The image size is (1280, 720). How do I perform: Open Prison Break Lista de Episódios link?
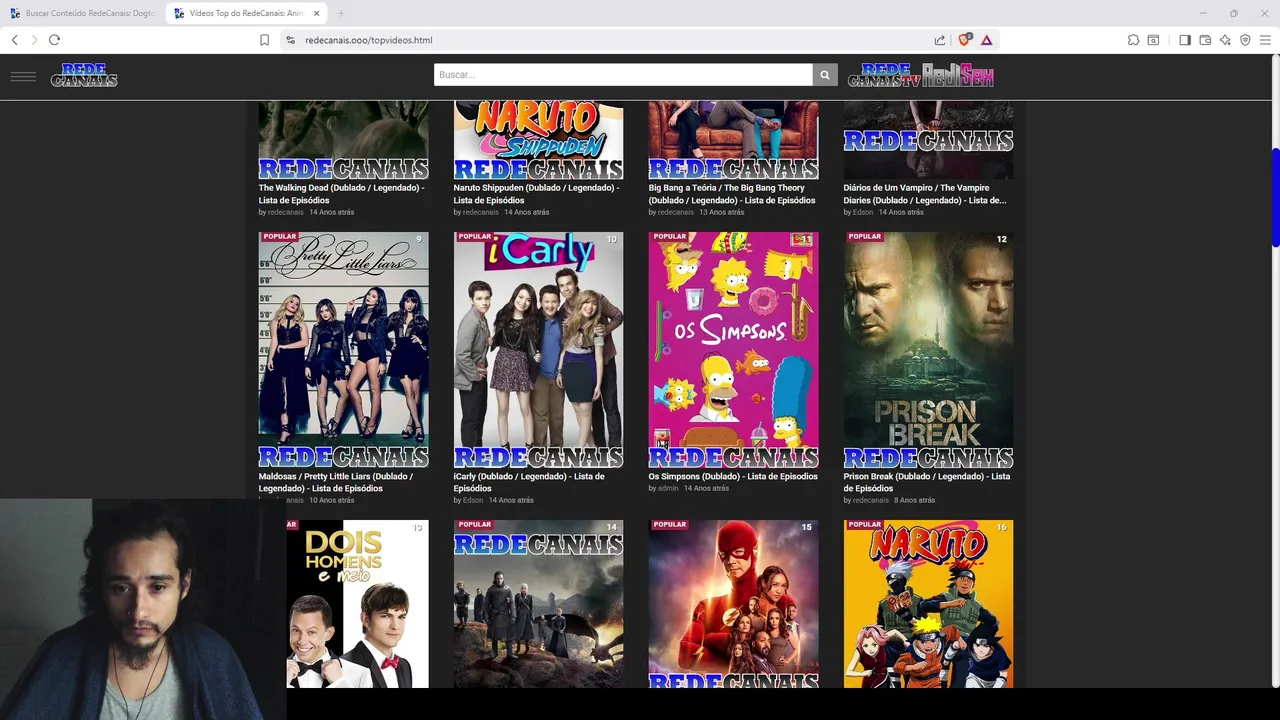point(927,482)
